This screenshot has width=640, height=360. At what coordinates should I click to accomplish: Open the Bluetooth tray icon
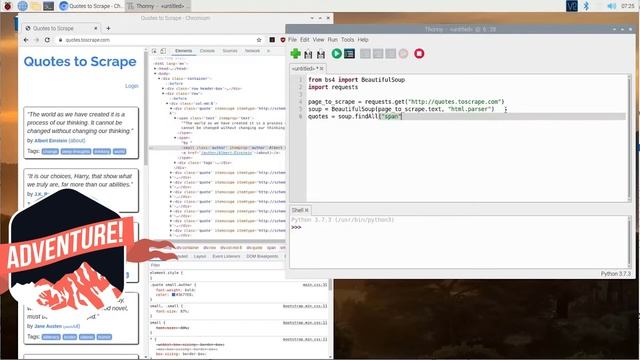[x=586, y=6]
